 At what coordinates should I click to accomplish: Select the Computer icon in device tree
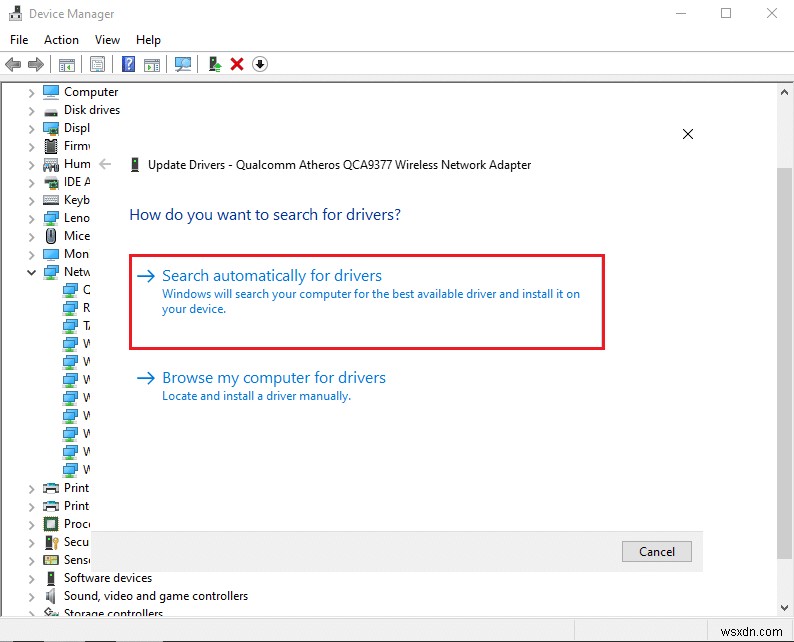[51, 92]
